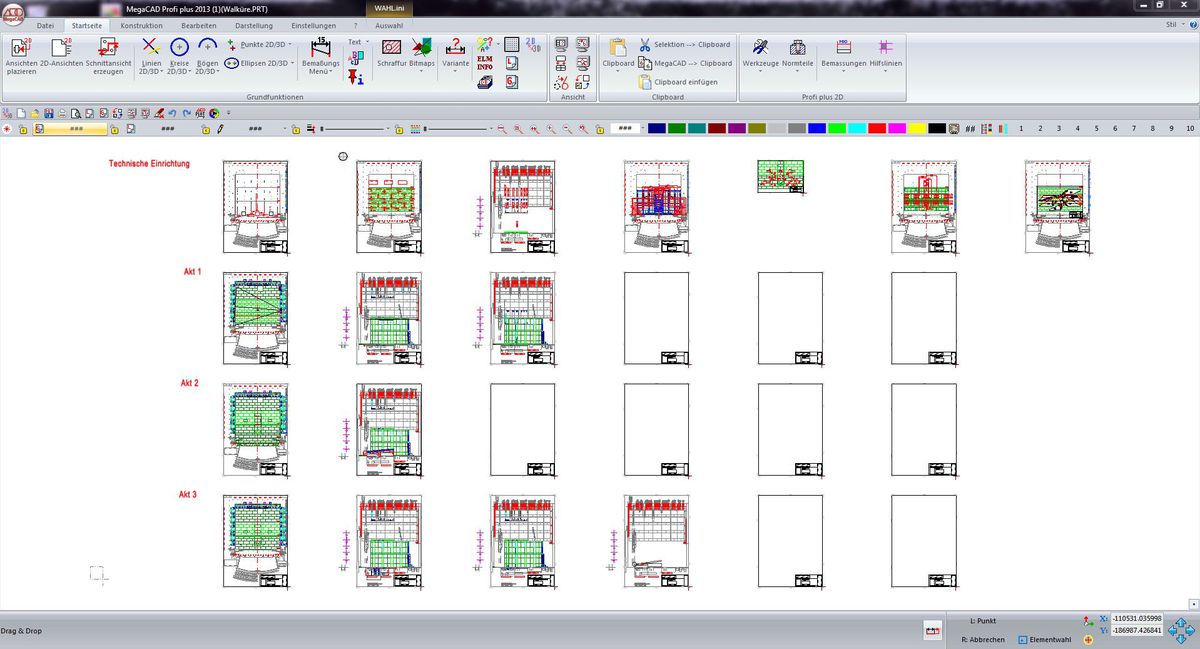Switch to the Konstruktion ribbon tab
Image resolution: width=1200 pixels, height=649 pixels.
click(141, 25)
